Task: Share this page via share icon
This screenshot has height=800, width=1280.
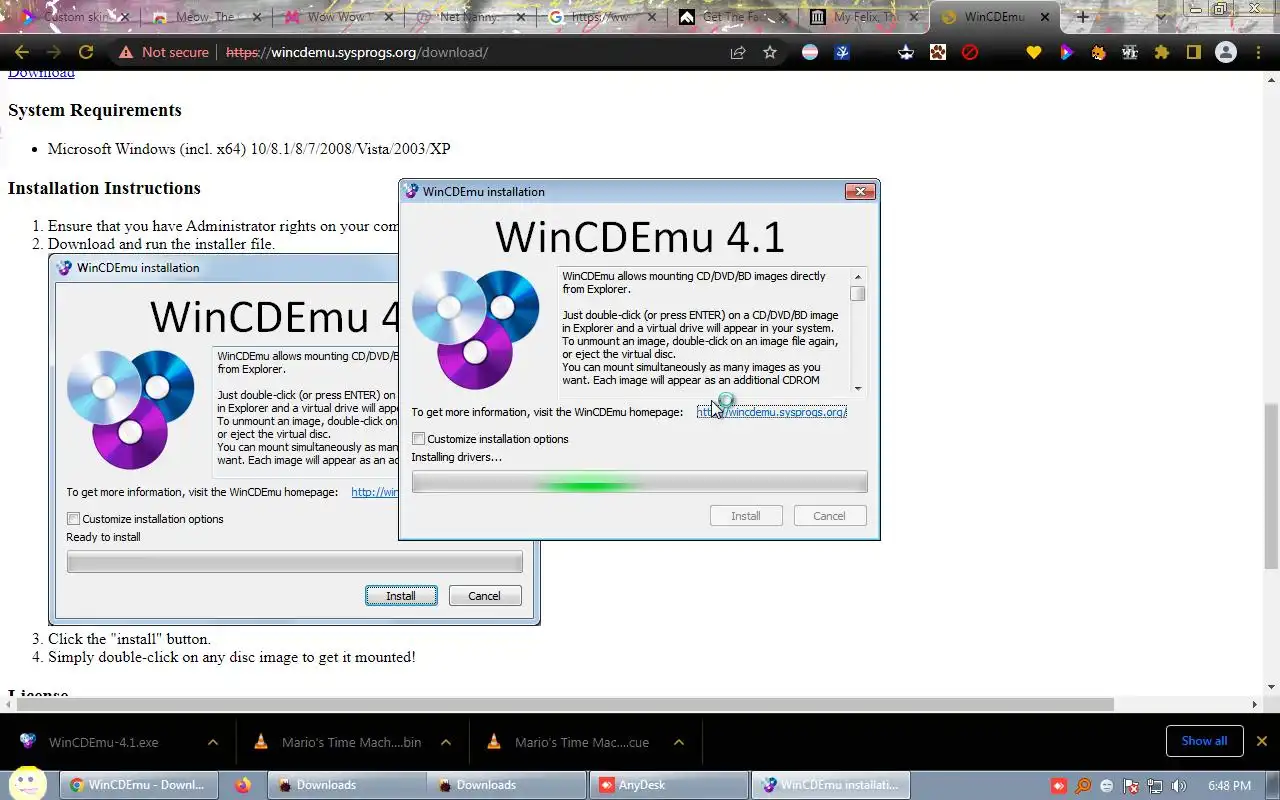Action: tap(738, 52)
